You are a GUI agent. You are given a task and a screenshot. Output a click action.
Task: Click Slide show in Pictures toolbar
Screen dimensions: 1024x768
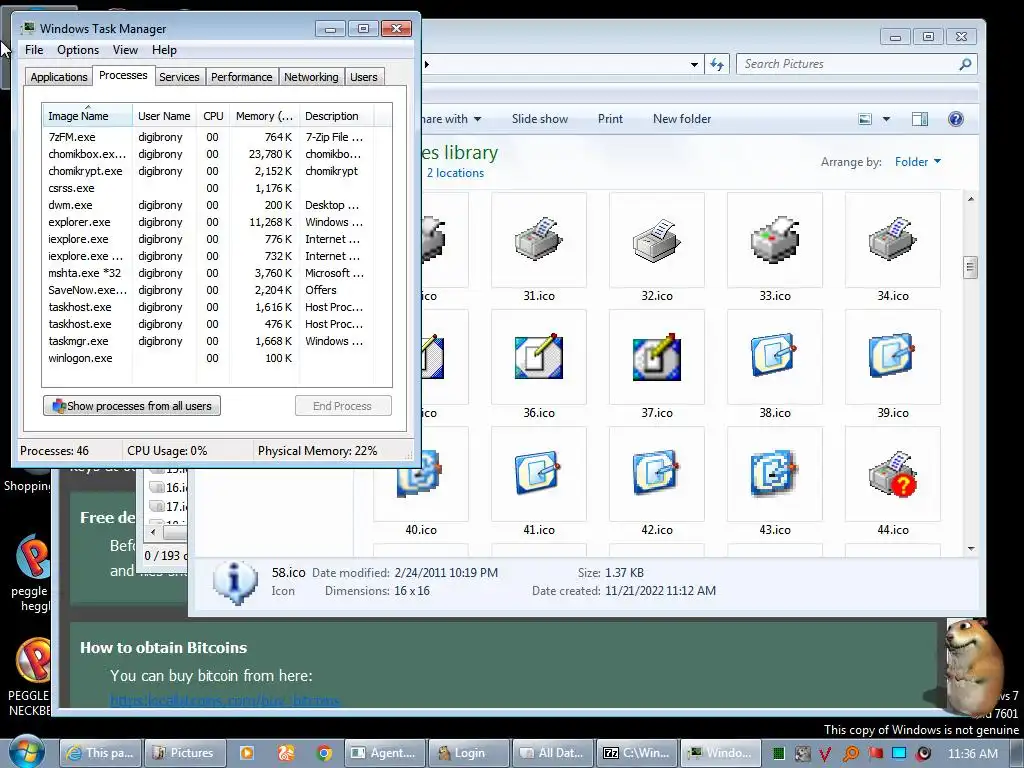tap(540, 119)
